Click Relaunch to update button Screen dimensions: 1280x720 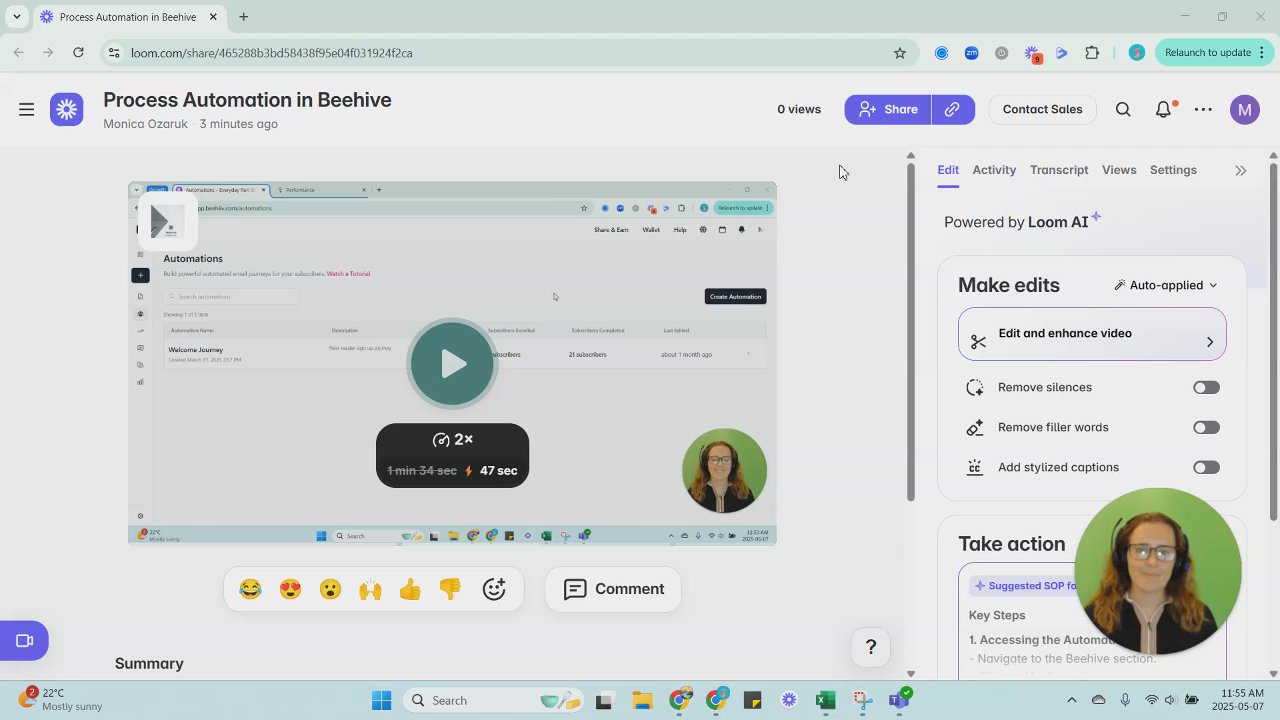pos(1207,53)
